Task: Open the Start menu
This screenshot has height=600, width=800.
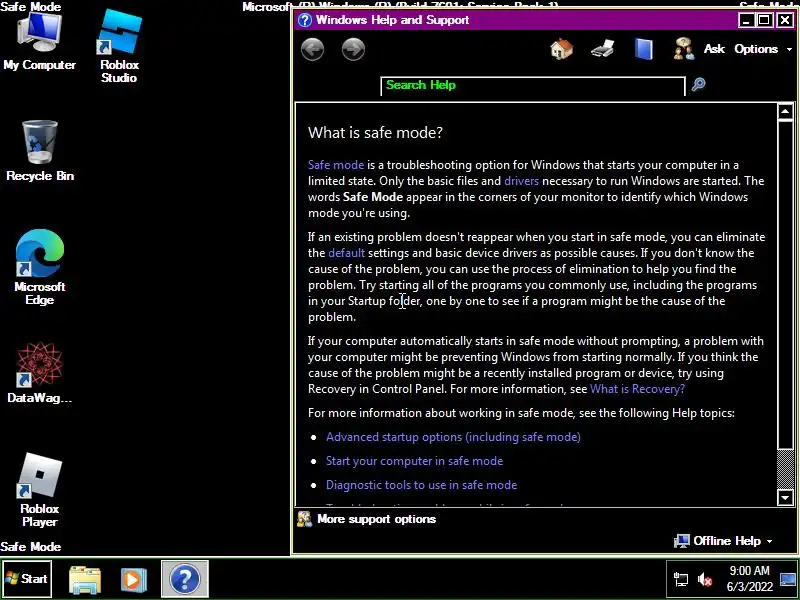Action: (x=27, y=579)
